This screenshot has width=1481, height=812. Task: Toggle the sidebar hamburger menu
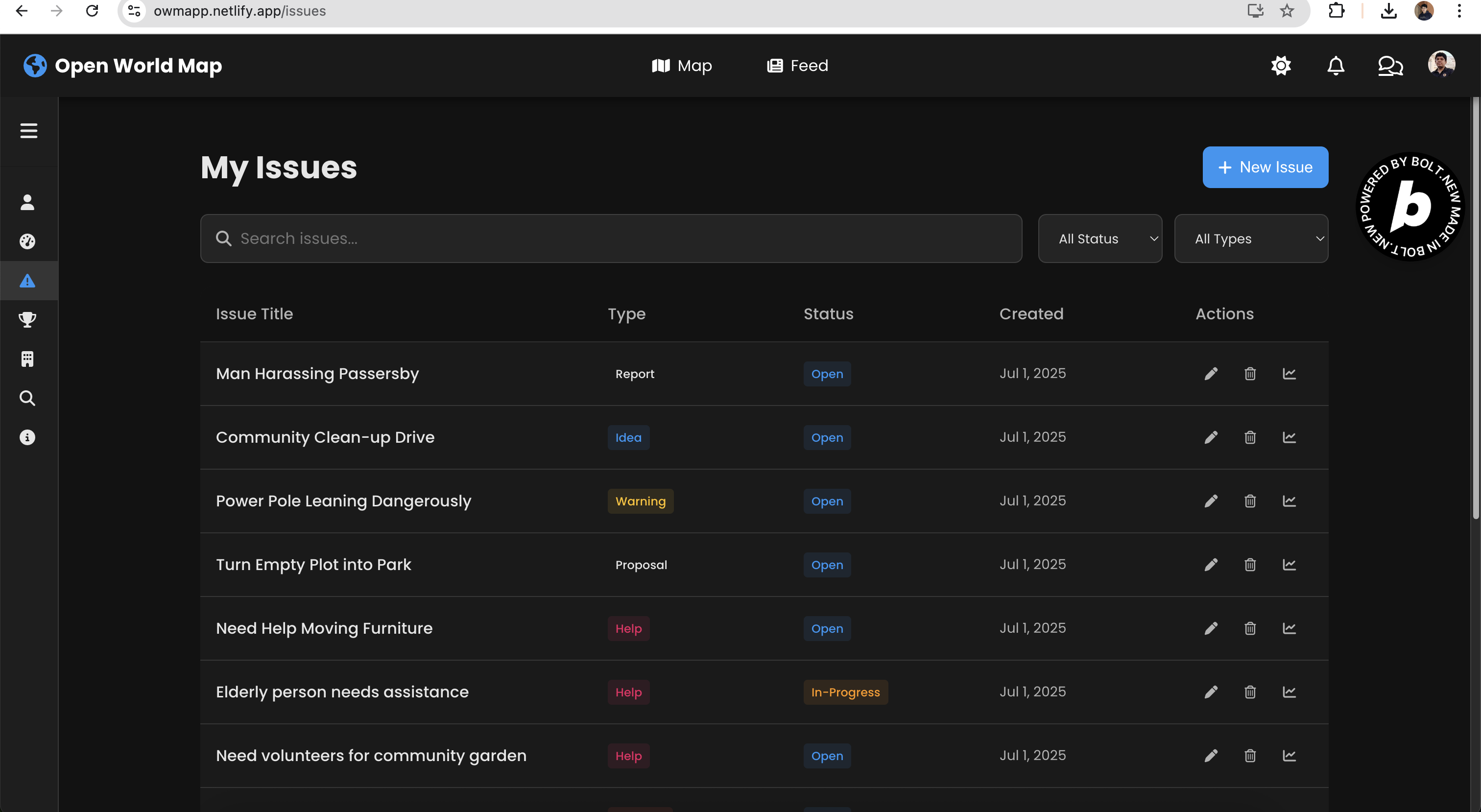pyautogui.click(x=29, y=131)
